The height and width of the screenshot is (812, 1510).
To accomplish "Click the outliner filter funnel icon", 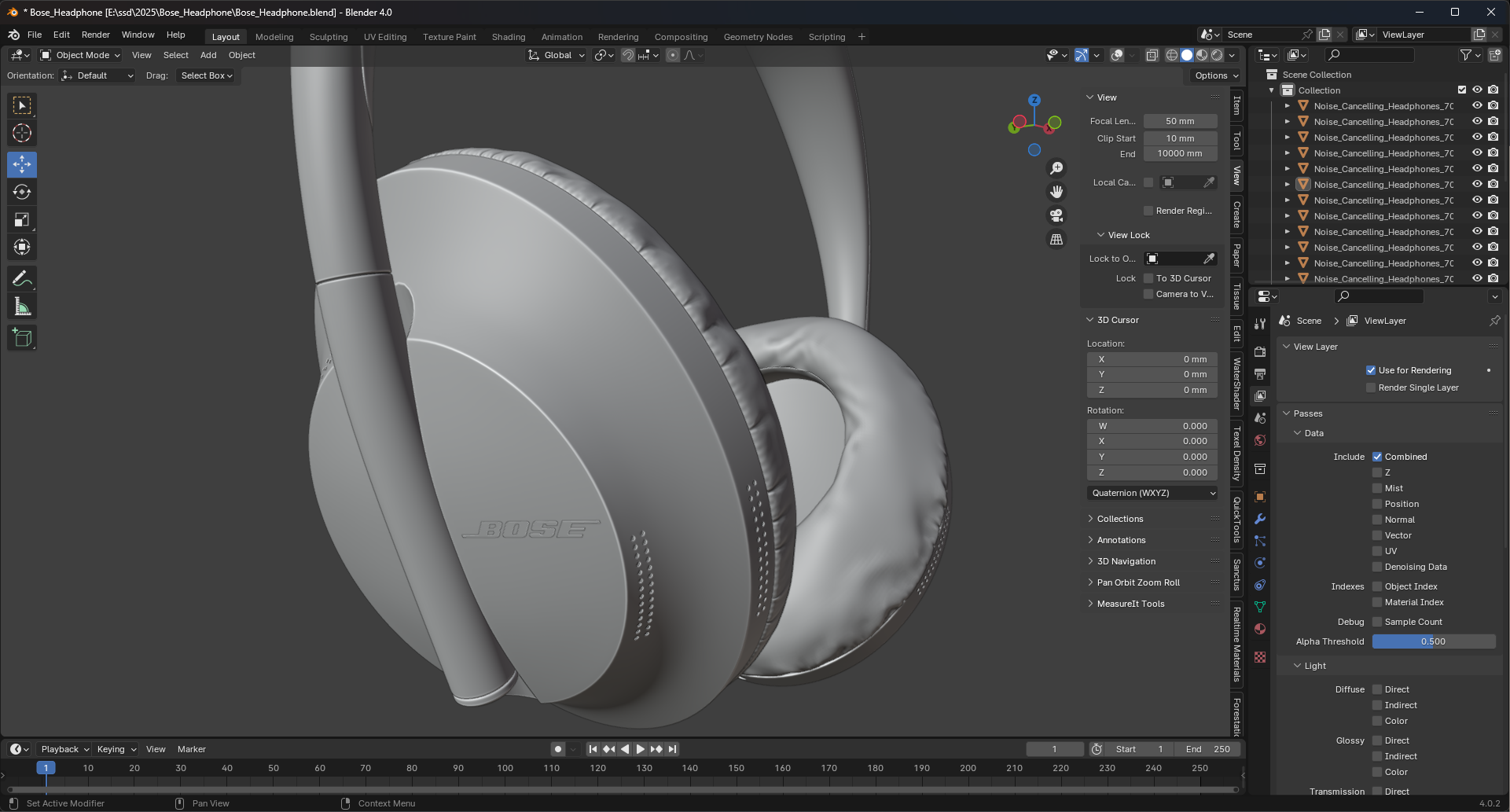I will (x=1466, y=55).
